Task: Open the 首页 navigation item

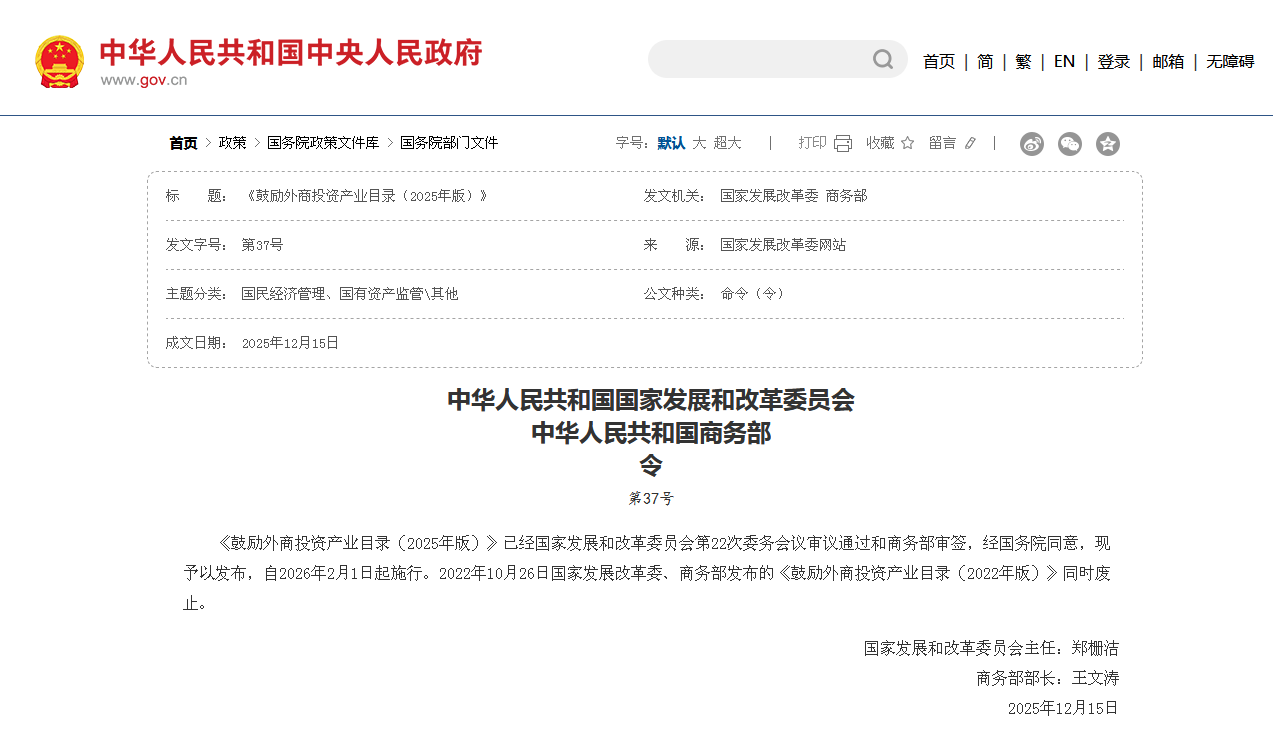Action: click(938, 61)
